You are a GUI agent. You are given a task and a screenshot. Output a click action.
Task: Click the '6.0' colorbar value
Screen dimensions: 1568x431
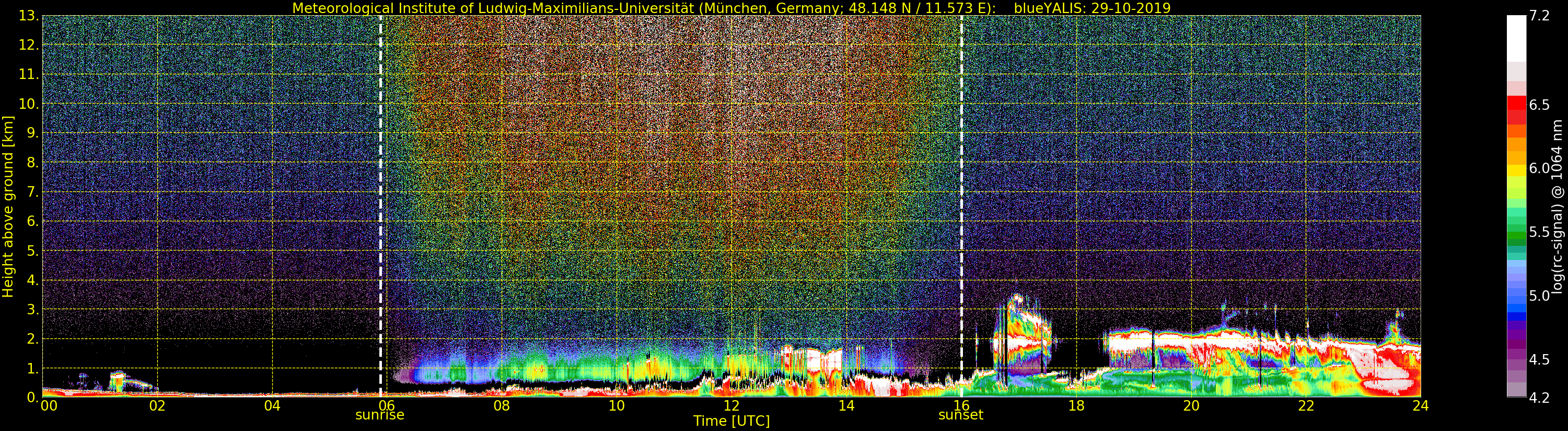(x=1539, y=168)
